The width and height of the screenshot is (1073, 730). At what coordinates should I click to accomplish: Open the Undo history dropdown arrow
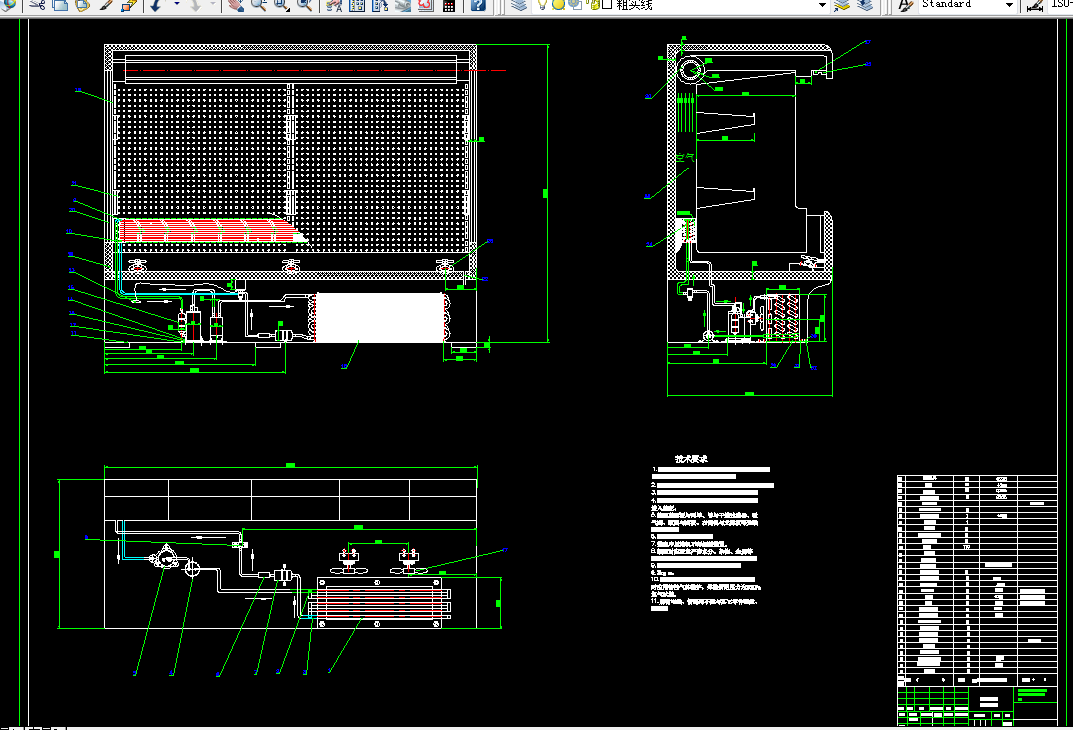(177, 5)
